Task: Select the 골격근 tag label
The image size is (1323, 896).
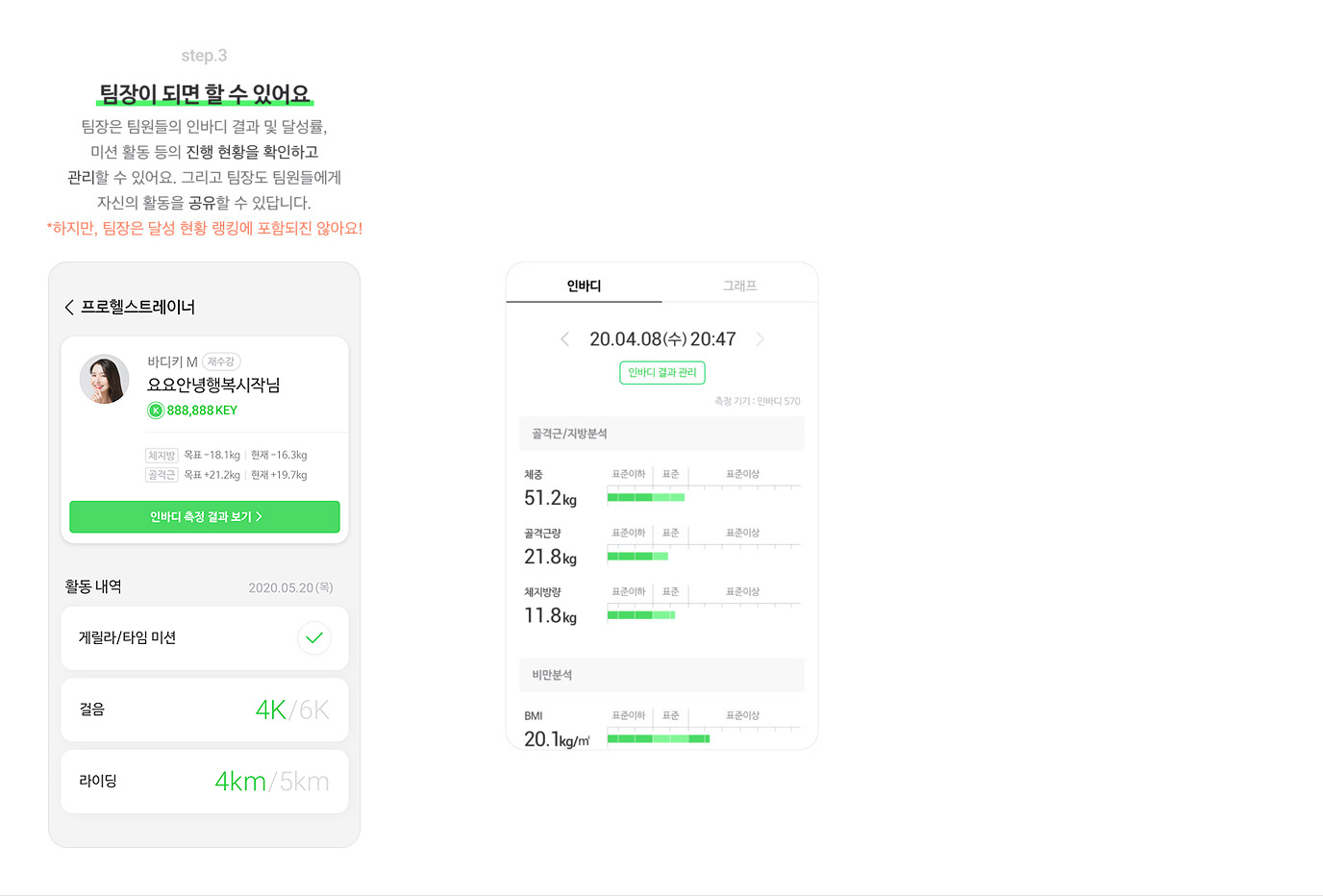Action: pyautogui.click(x=162, y=475)
